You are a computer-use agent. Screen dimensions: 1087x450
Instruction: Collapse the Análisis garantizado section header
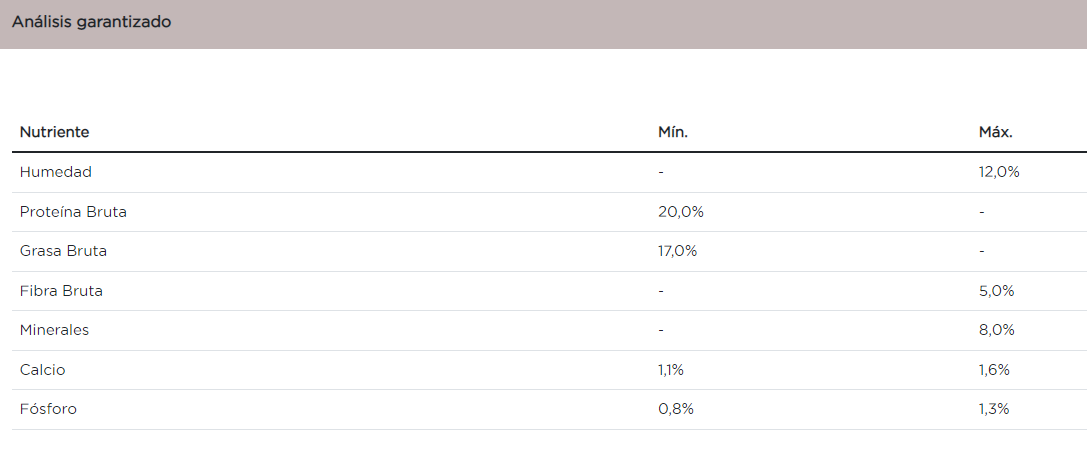92,22
